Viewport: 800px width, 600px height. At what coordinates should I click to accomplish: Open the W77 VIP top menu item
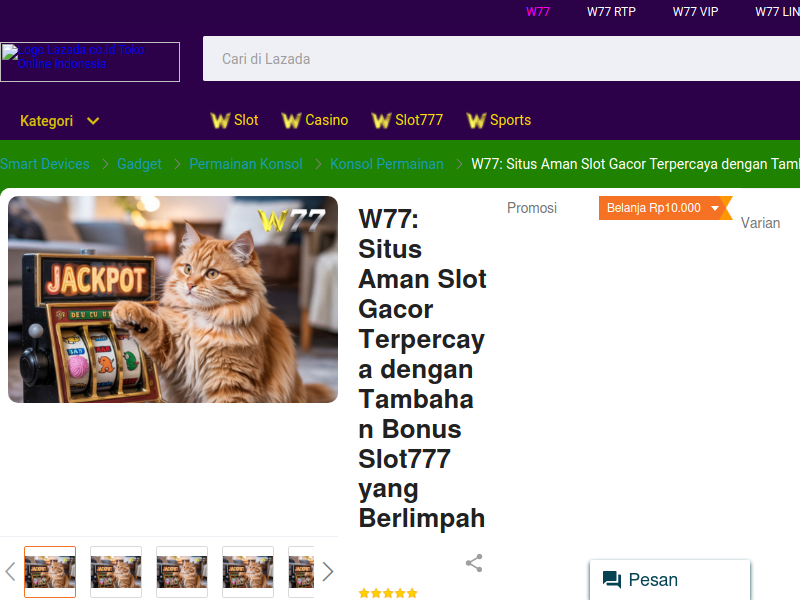point(695,12)
